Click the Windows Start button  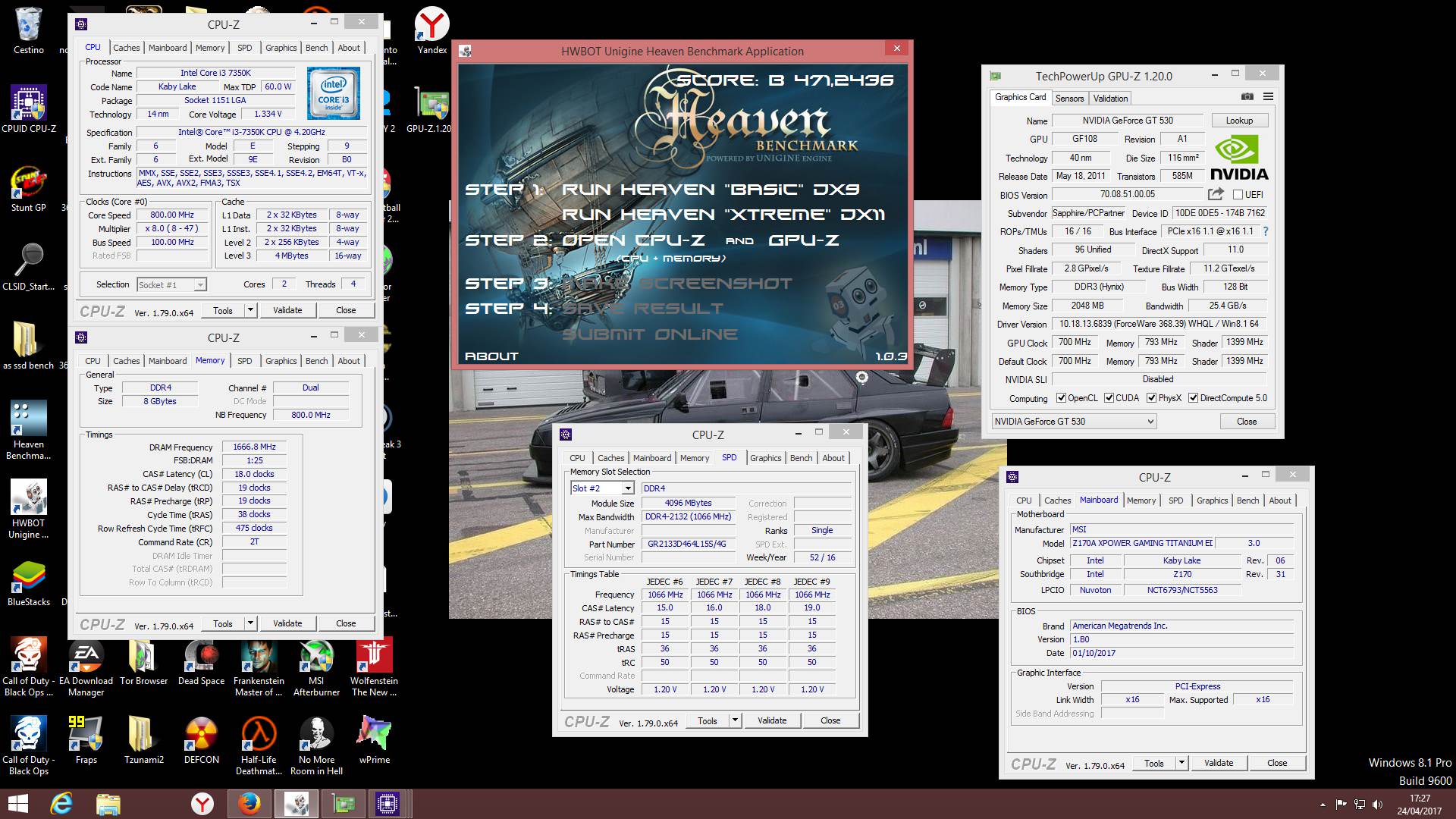coord(17,804)
